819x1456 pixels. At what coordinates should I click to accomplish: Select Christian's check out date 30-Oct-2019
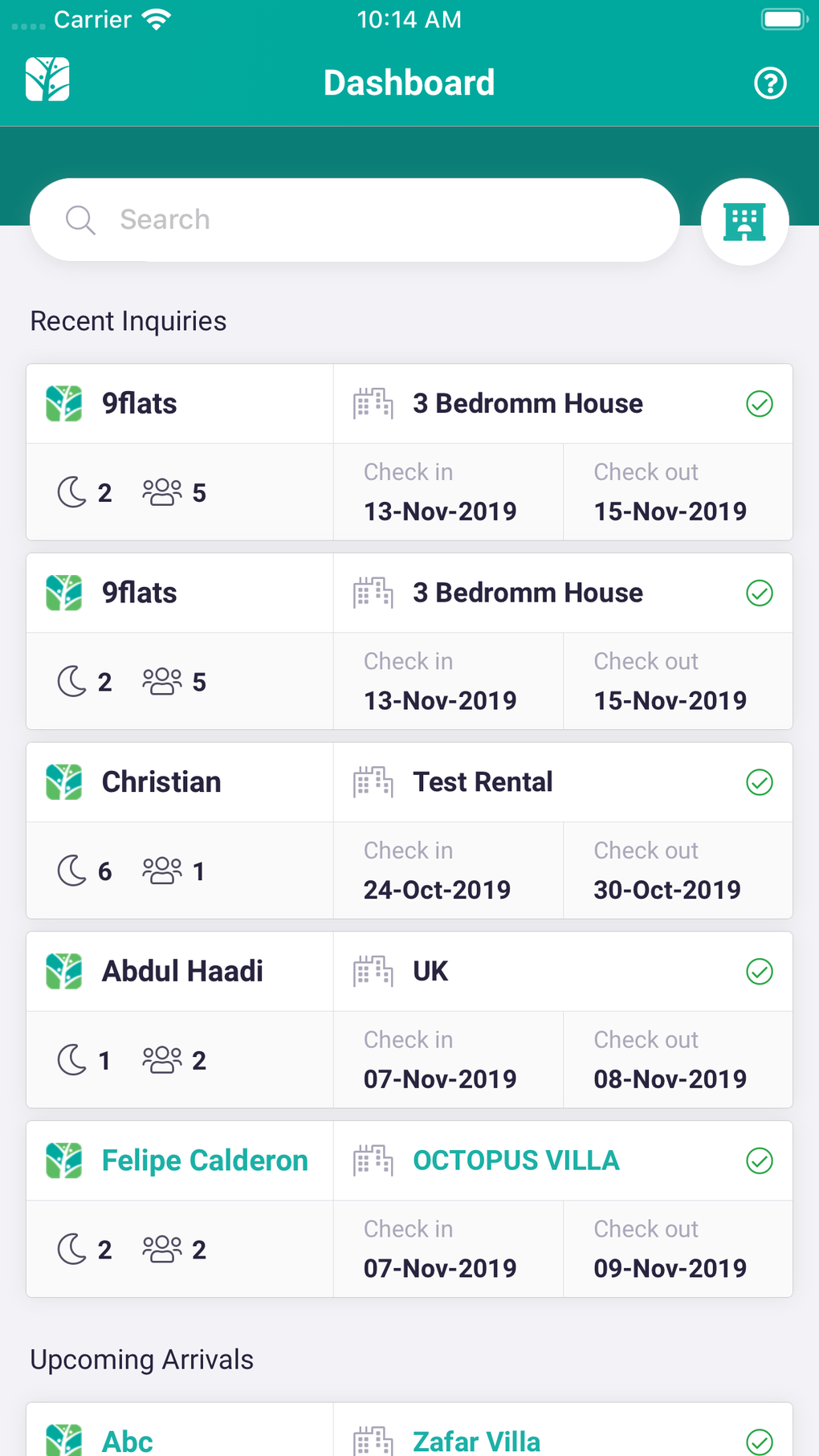click(667, 890)
